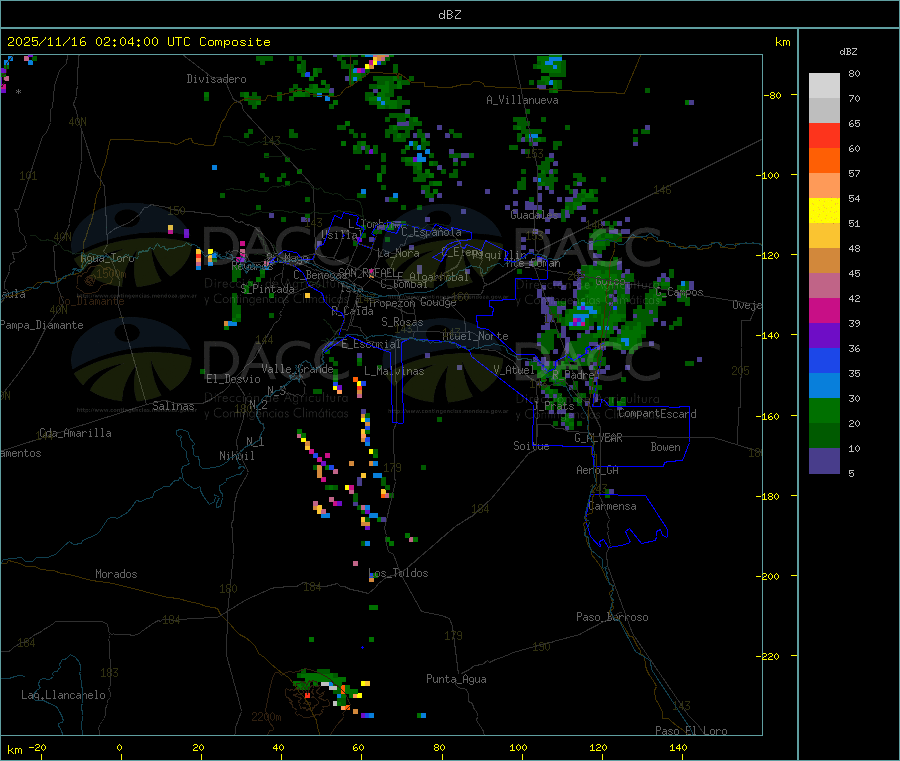The image size is (900, 761).
Task: Click the Paso_El_Loro map label
Action: [691, 731]
